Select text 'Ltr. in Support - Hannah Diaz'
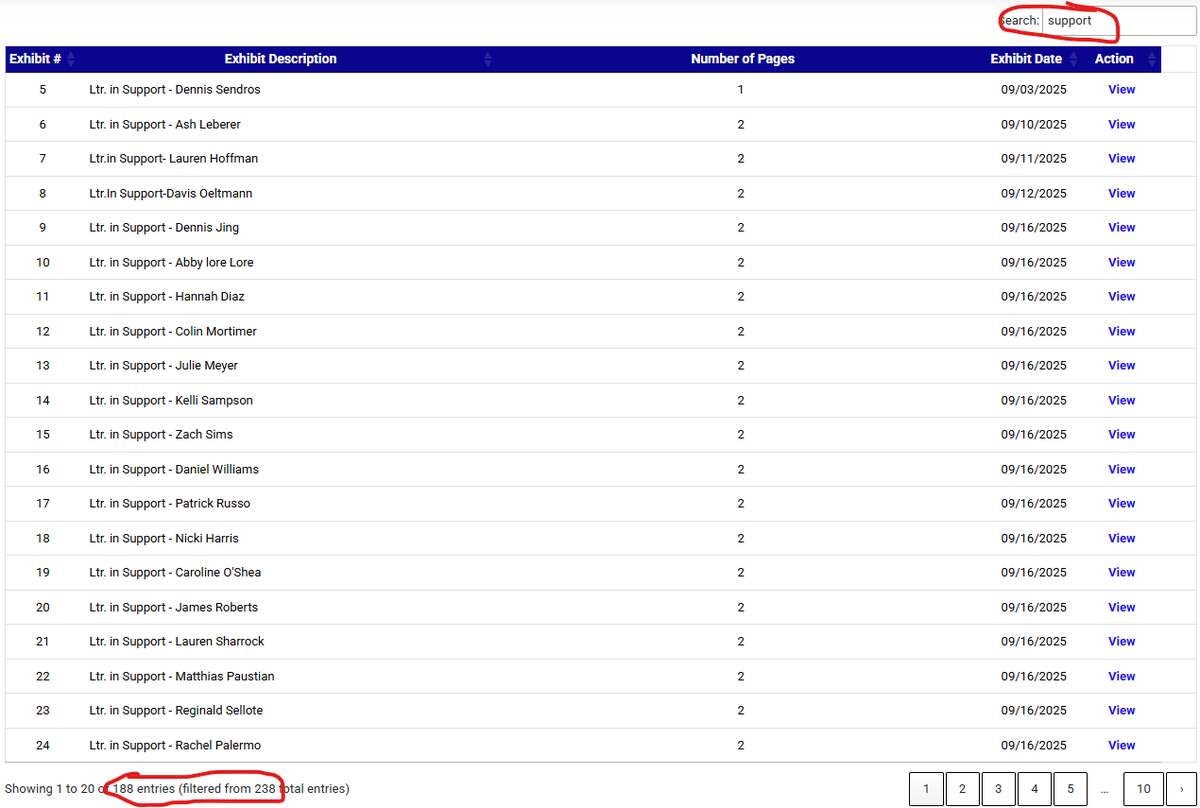The image size is (1200, 808). click(166, 297)
